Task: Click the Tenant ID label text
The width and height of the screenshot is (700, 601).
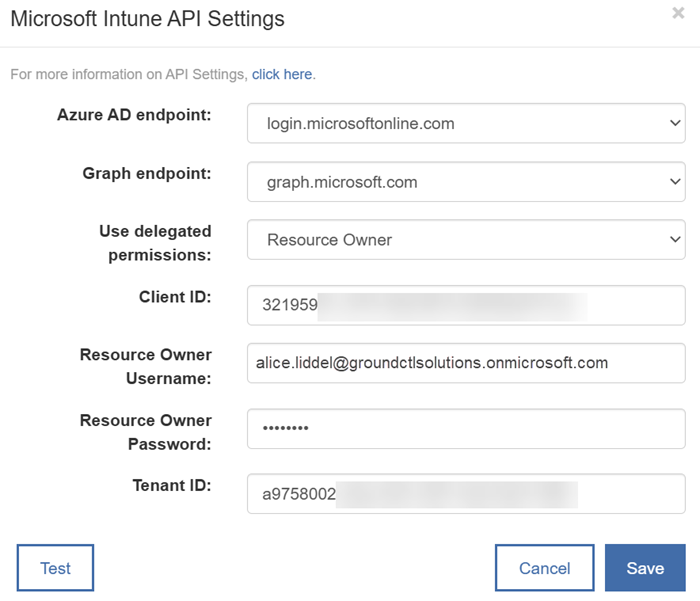Action: 174,485
